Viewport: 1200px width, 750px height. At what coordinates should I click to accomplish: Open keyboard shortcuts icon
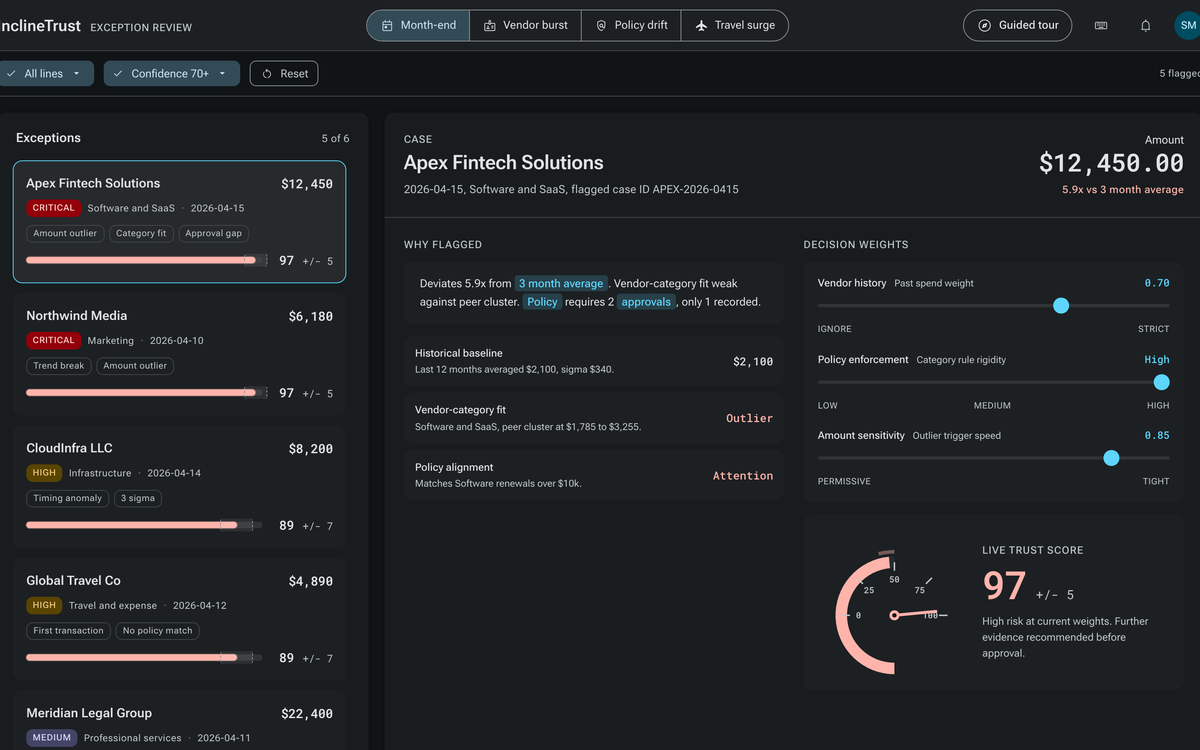click(x=1101, y=26)
